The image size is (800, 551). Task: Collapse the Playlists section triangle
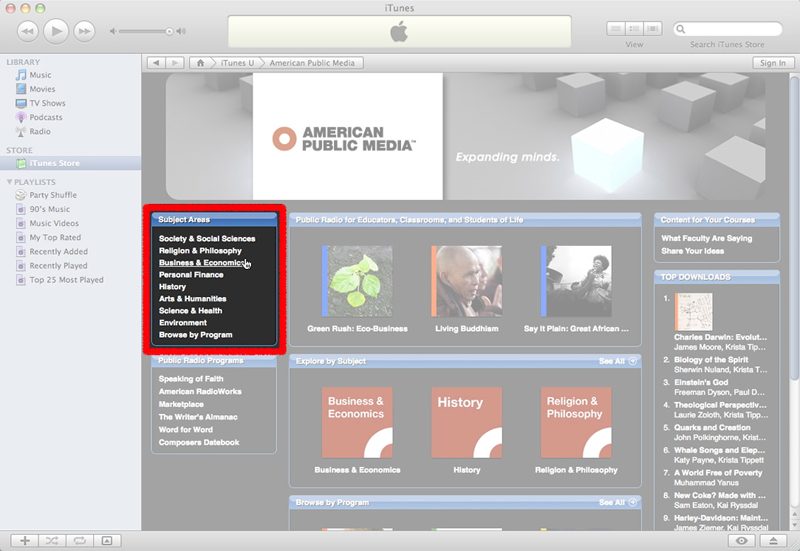[9, 182]
